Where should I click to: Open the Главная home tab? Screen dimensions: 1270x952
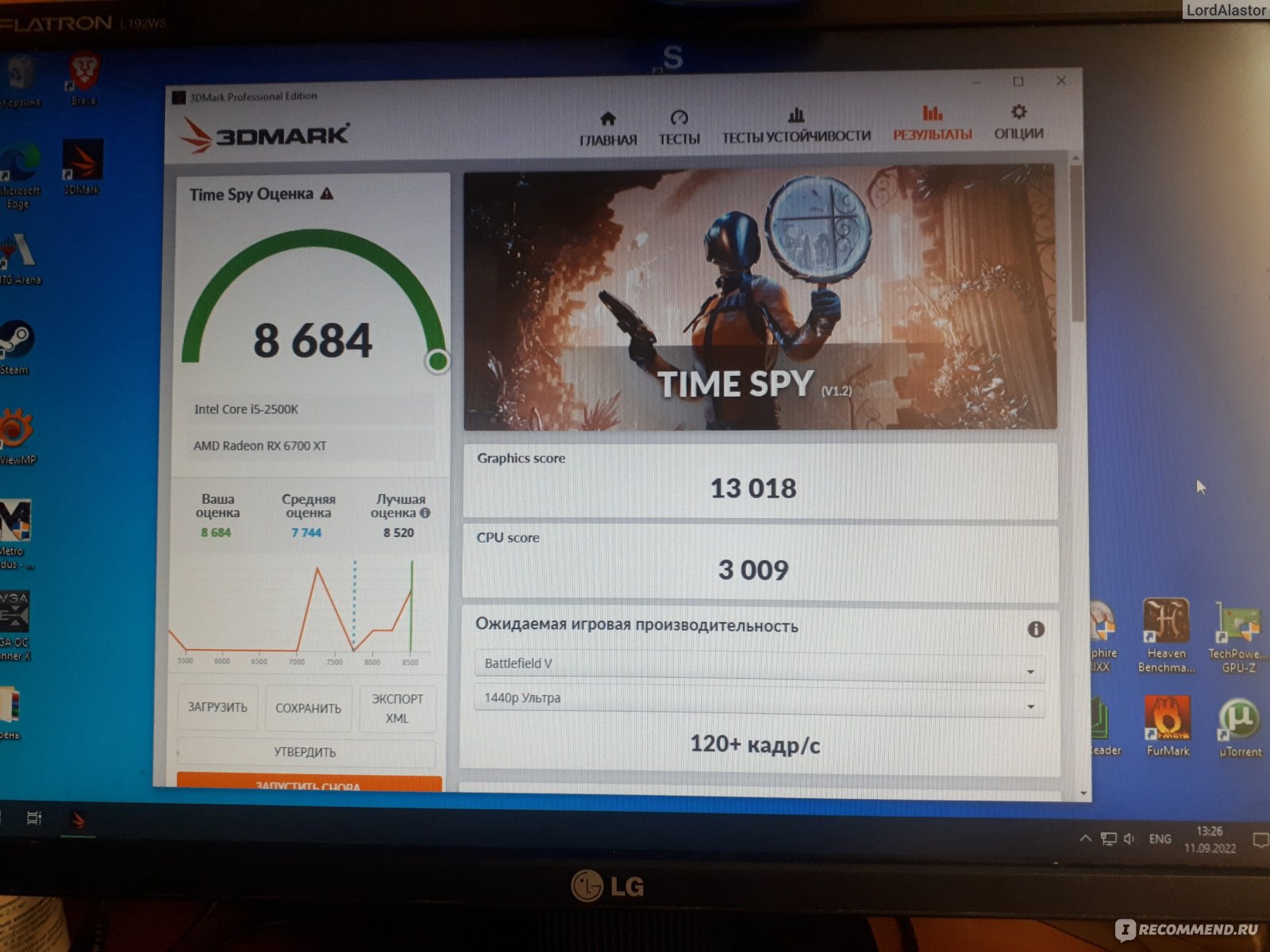(x=608, y=129)
